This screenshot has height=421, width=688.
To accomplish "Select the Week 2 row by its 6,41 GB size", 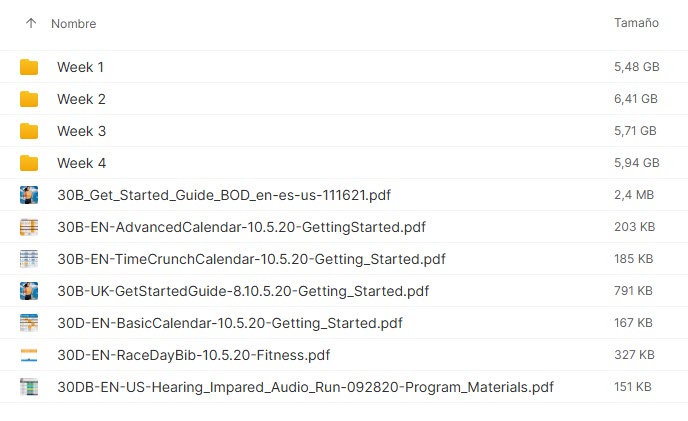I will (x=635, y=99).
